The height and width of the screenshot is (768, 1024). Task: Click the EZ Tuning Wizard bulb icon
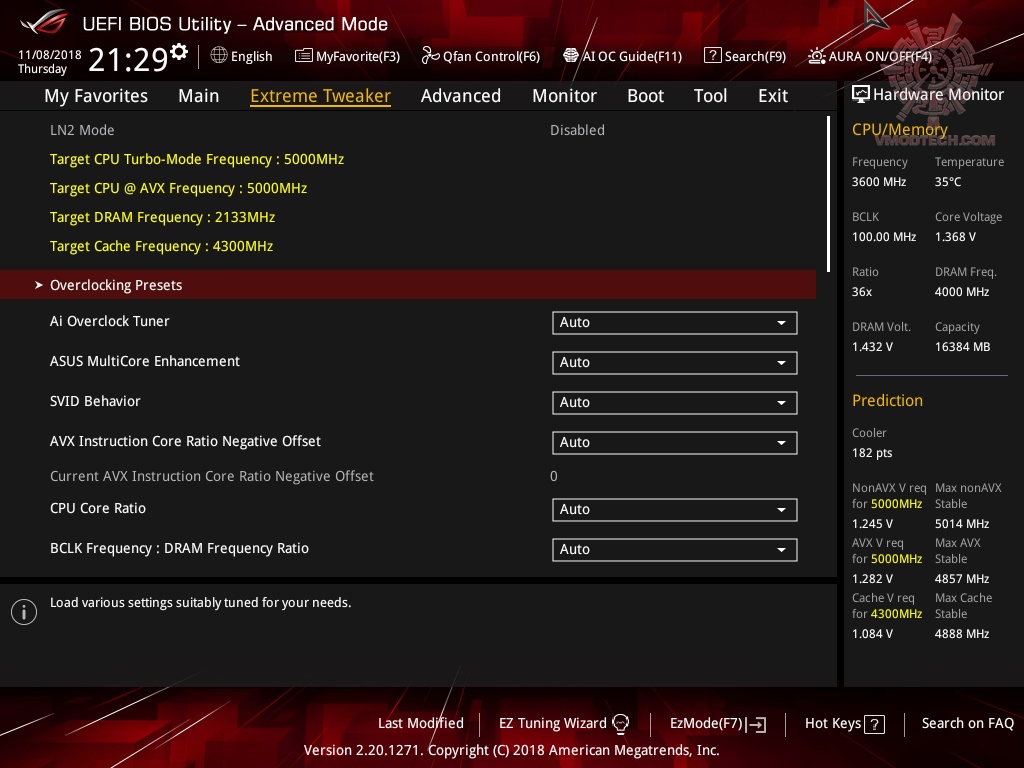pos(620,723)
